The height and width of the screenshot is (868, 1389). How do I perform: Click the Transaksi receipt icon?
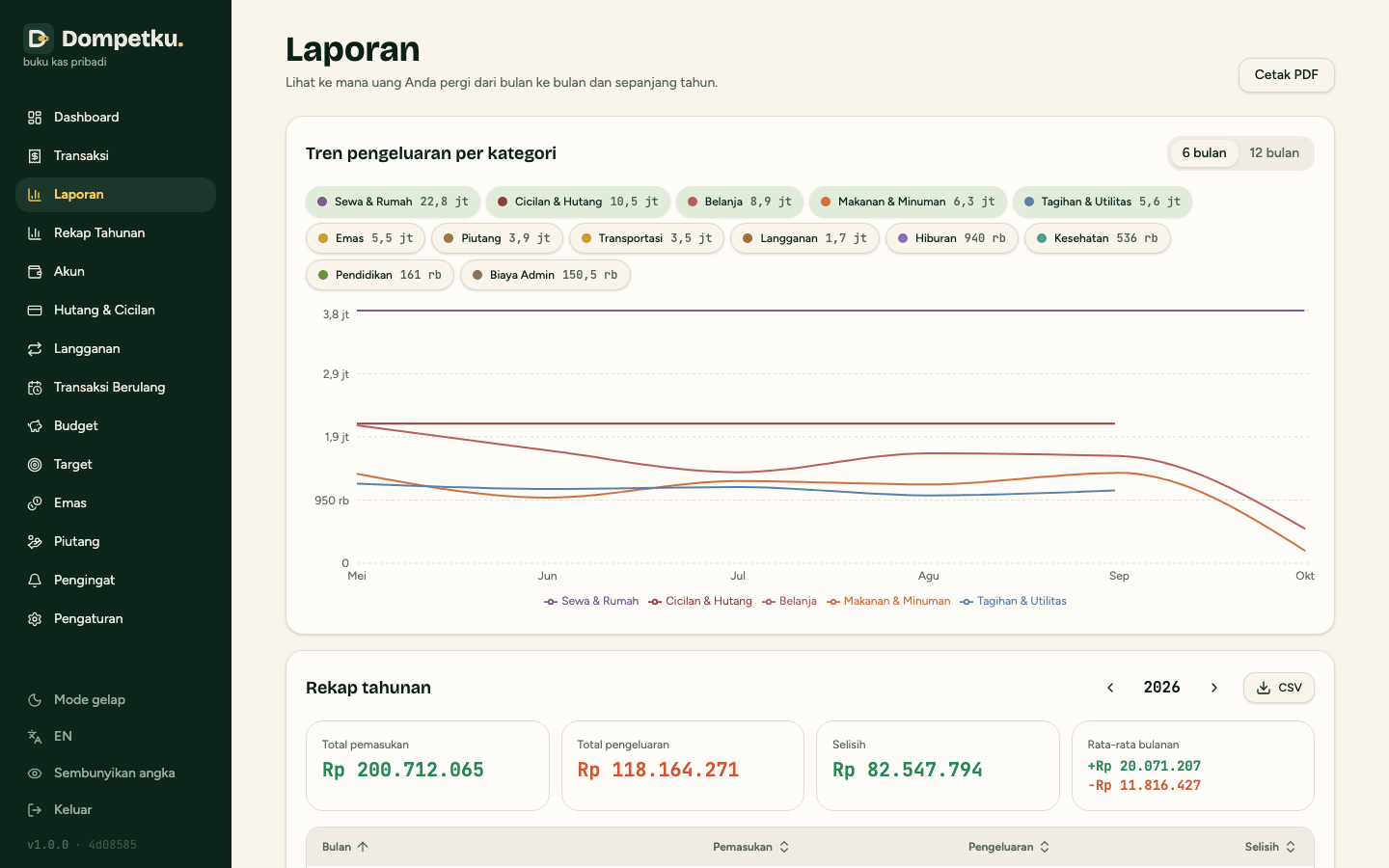[35, 156]
